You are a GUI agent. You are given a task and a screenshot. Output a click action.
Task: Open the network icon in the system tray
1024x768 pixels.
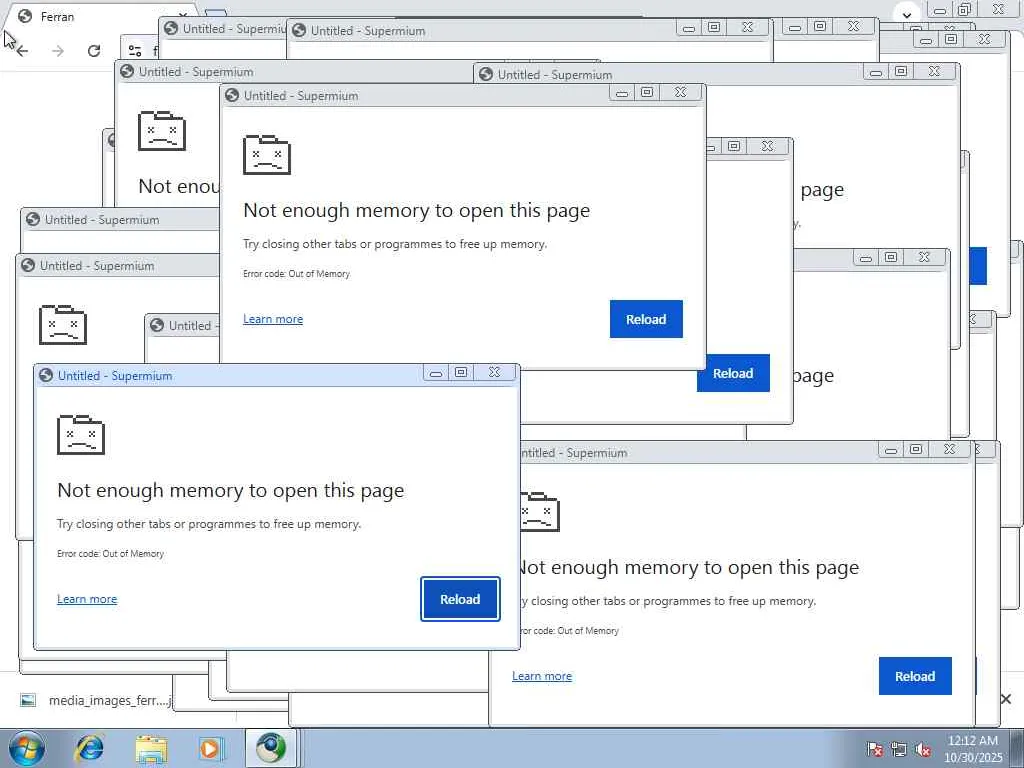(x=899, y=749)
